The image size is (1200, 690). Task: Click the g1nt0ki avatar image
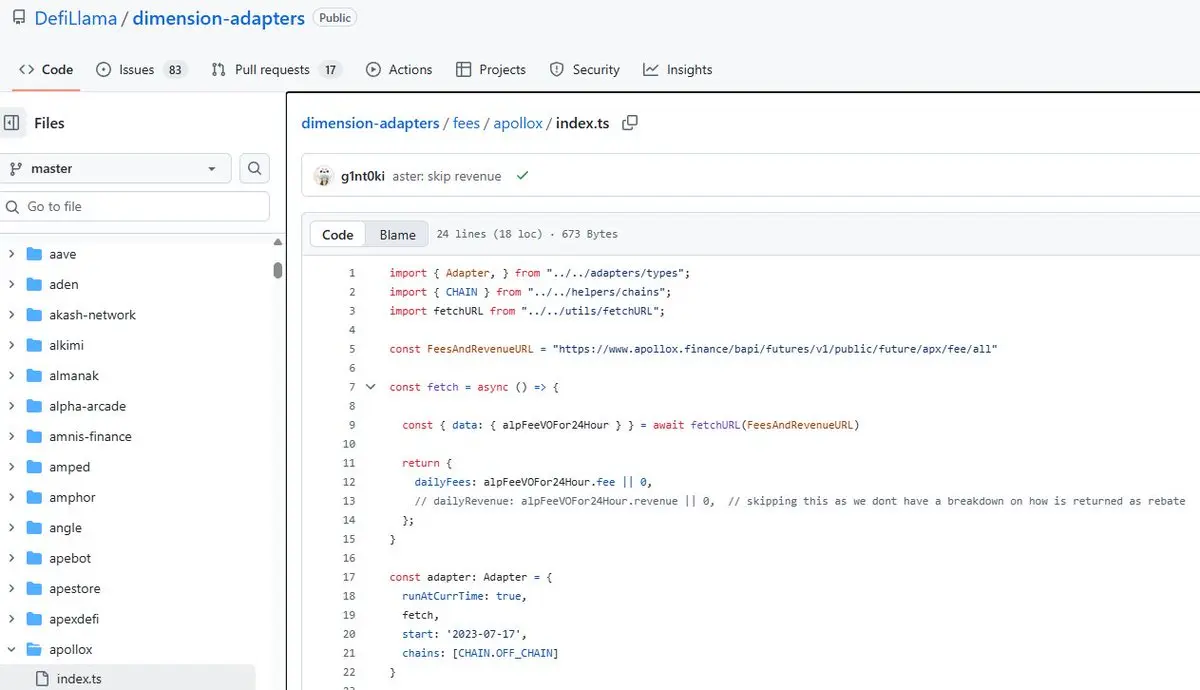point(323,176)
